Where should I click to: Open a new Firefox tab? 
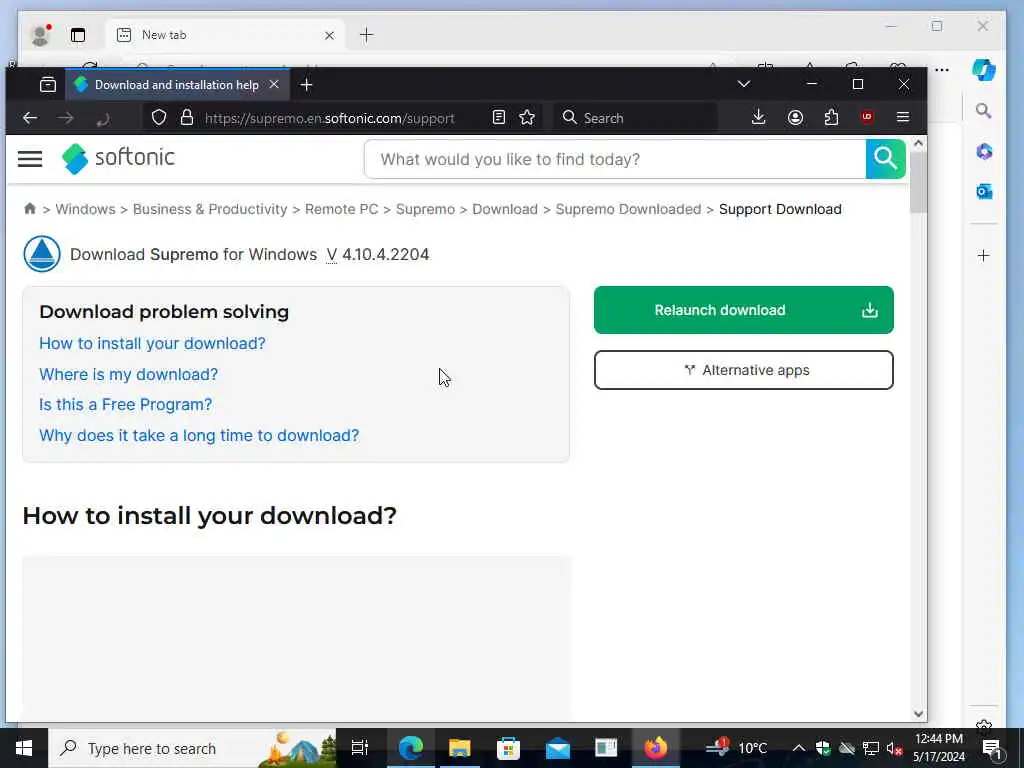click(306, 84)
